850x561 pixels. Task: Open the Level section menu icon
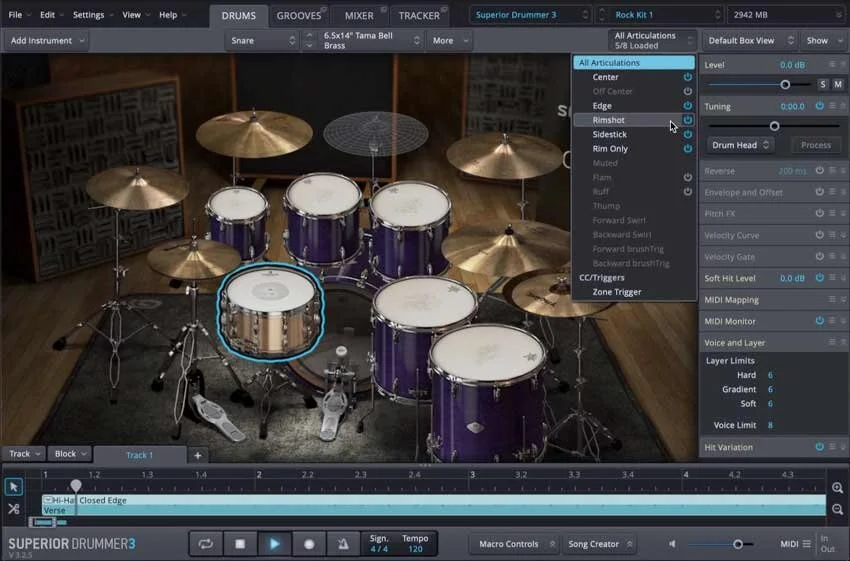(x=832, y=65)
